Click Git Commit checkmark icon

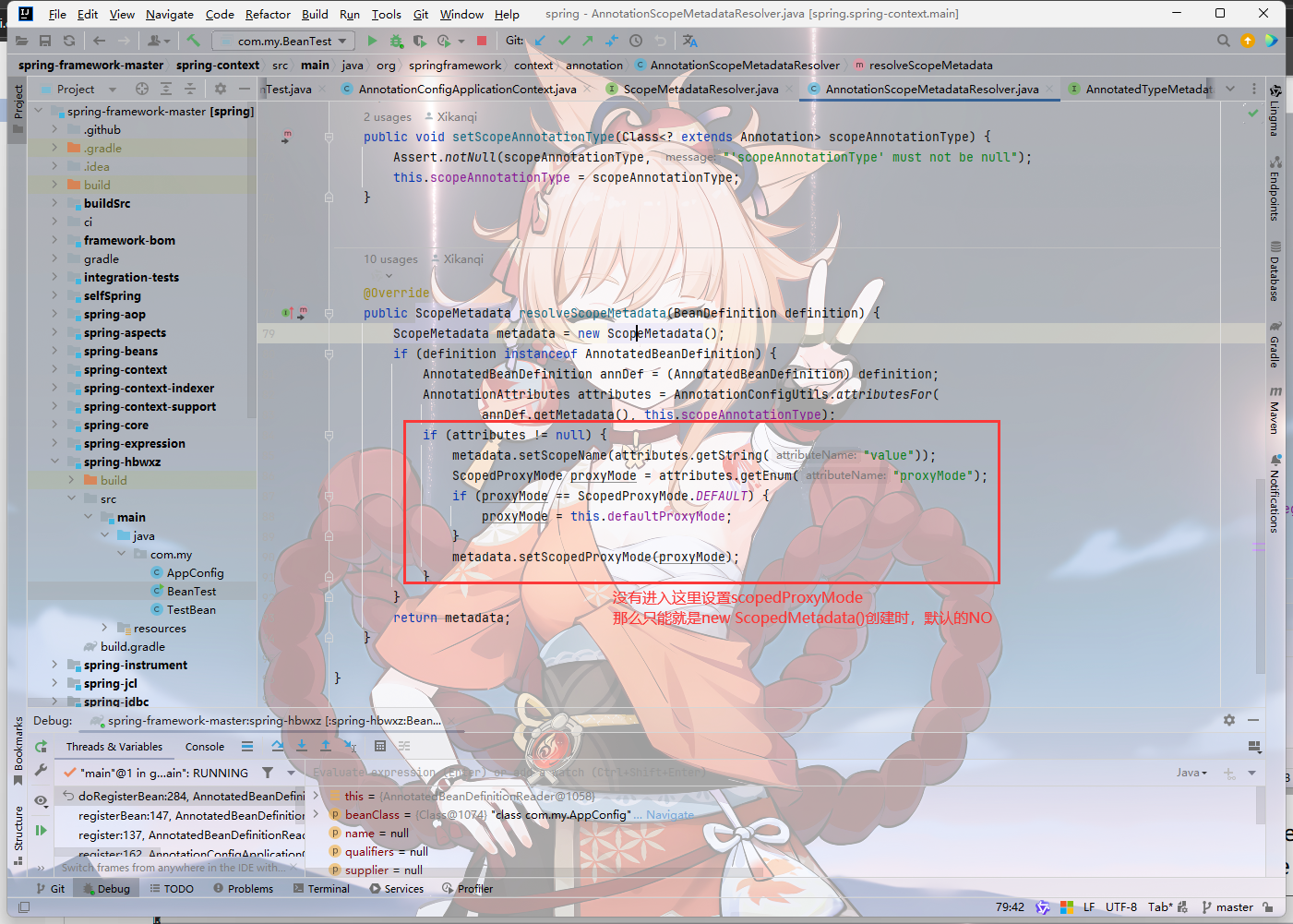point(564,41)
